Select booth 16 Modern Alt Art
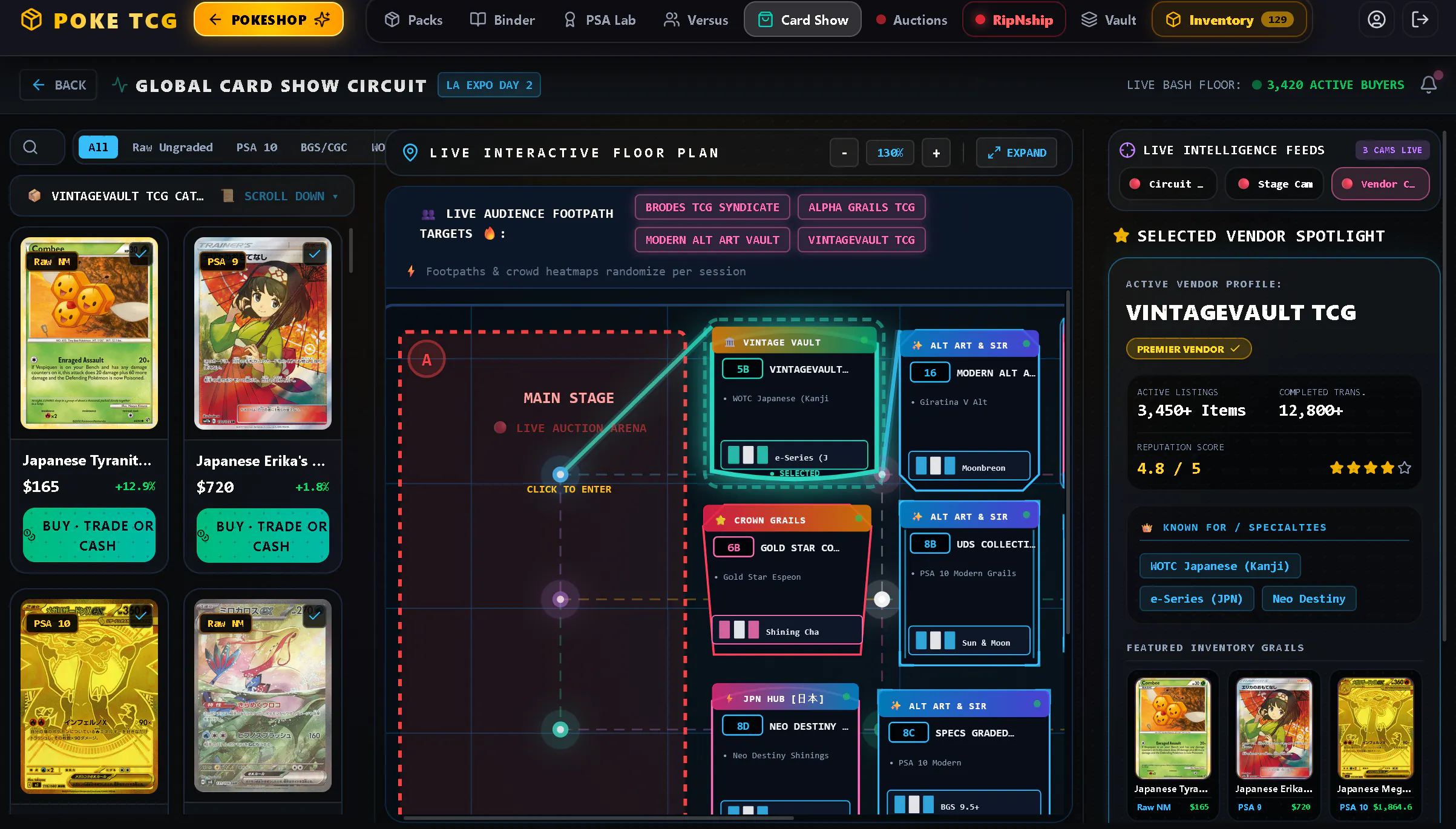 point(969,410)
